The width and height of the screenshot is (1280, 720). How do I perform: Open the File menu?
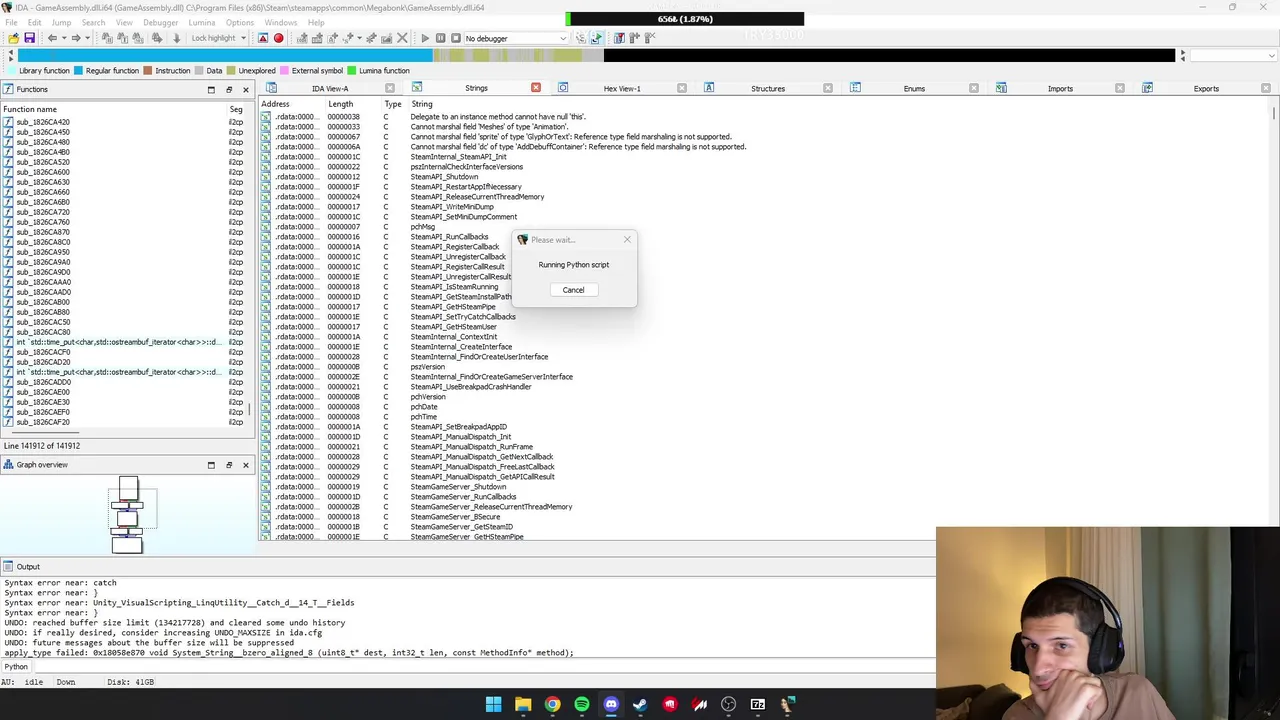click(x=11, y=22)
